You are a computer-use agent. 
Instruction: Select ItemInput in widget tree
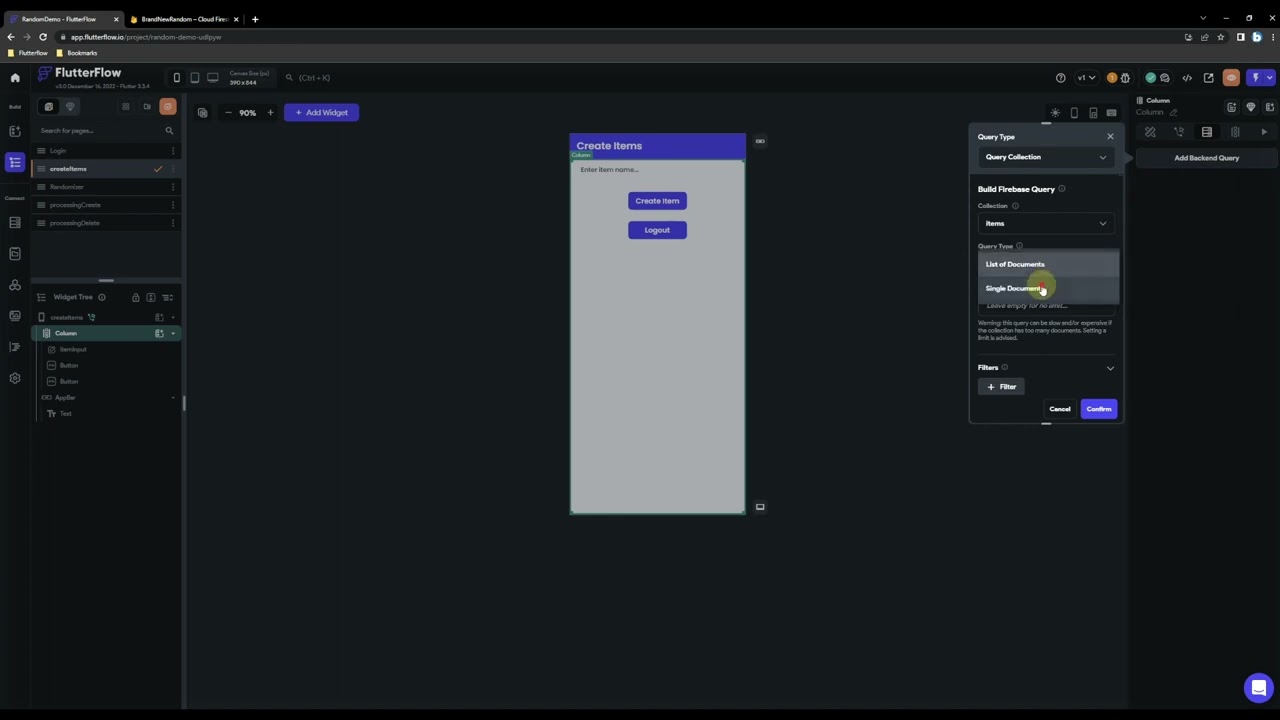coord(73,349)
